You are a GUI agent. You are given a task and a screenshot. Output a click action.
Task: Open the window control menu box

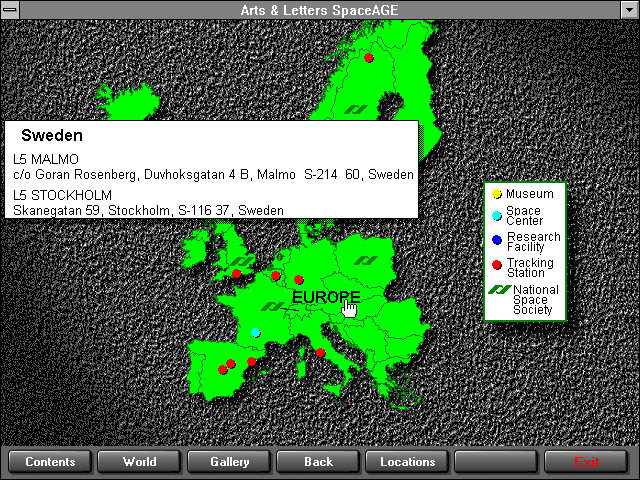tap(10, 10)
